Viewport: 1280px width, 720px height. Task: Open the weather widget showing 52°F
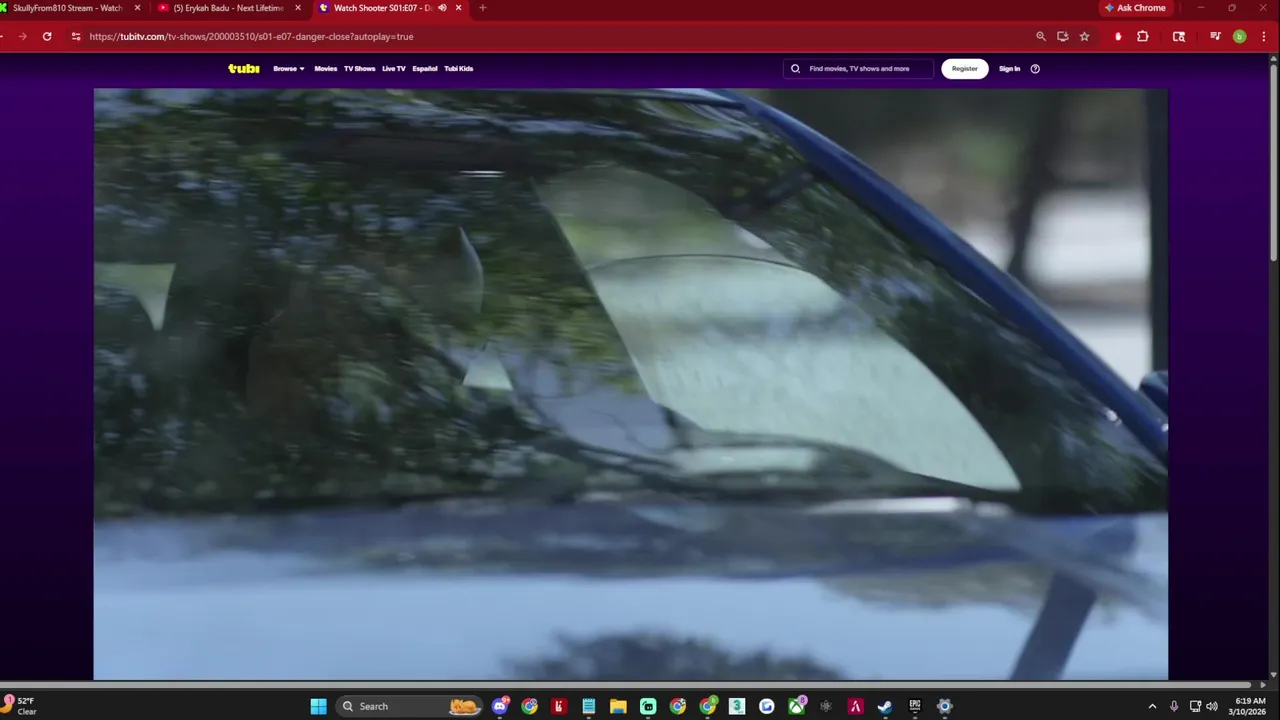point(20,706)
